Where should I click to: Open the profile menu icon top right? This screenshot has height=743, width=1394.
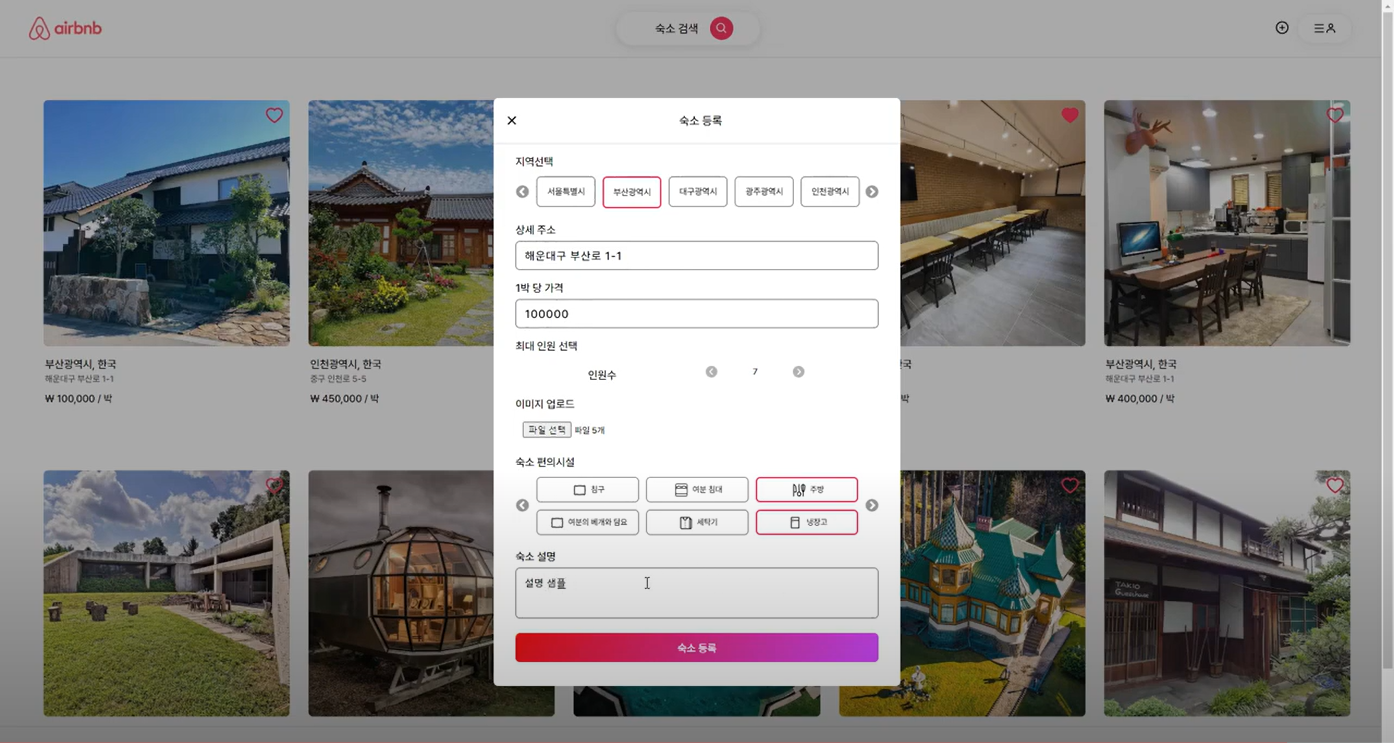click(x=1324, y=27)
